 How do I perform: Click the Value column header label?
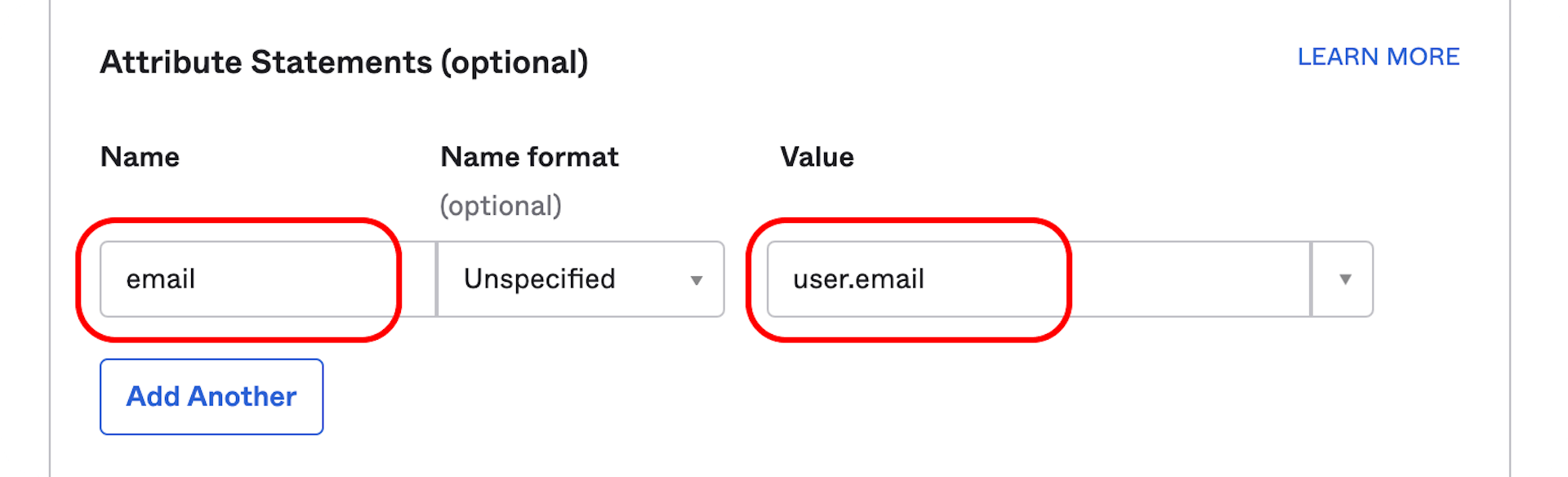817,157
